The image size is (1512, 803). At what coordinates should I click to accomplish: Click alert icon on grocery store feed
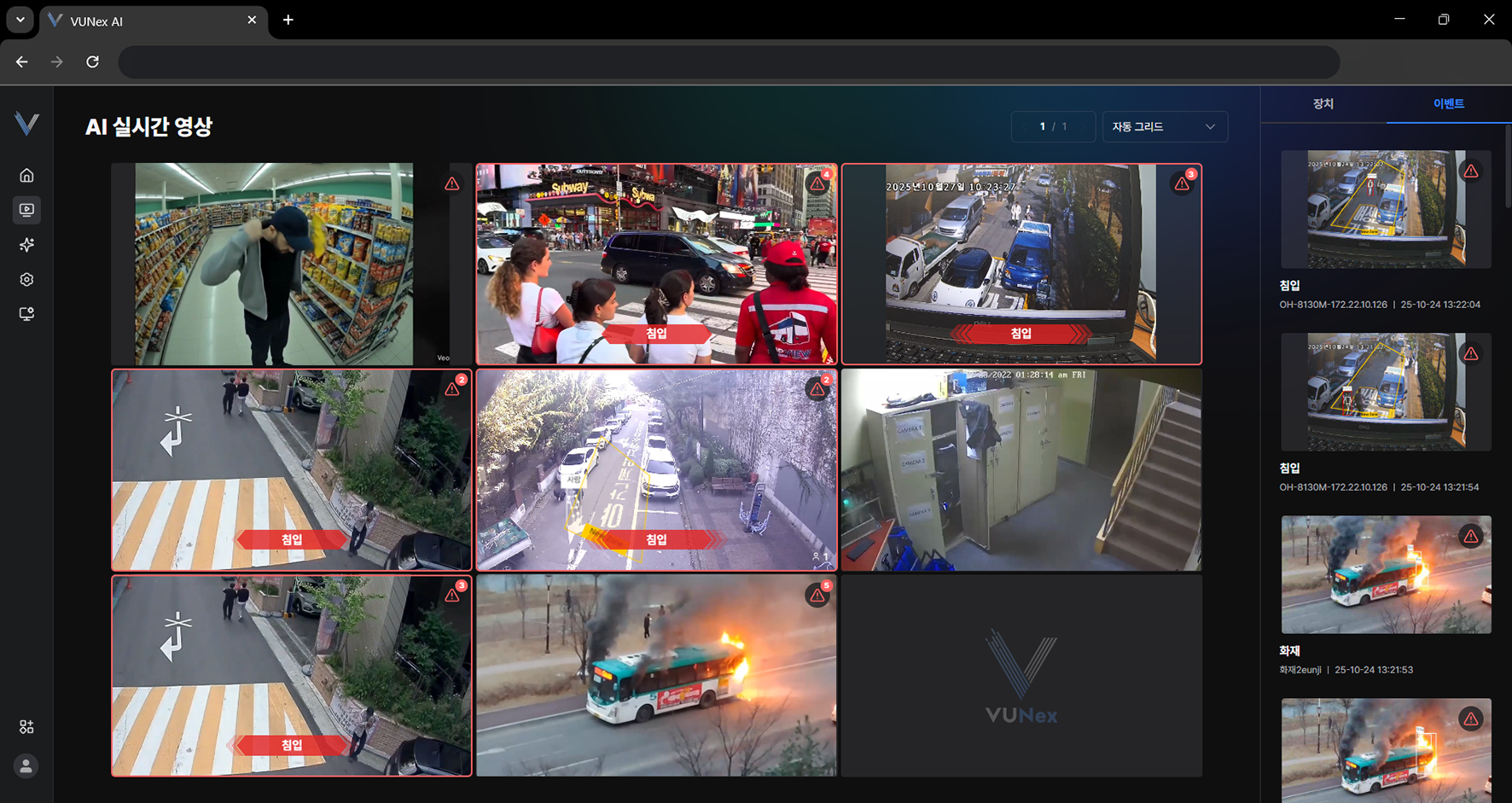(451, 183)
